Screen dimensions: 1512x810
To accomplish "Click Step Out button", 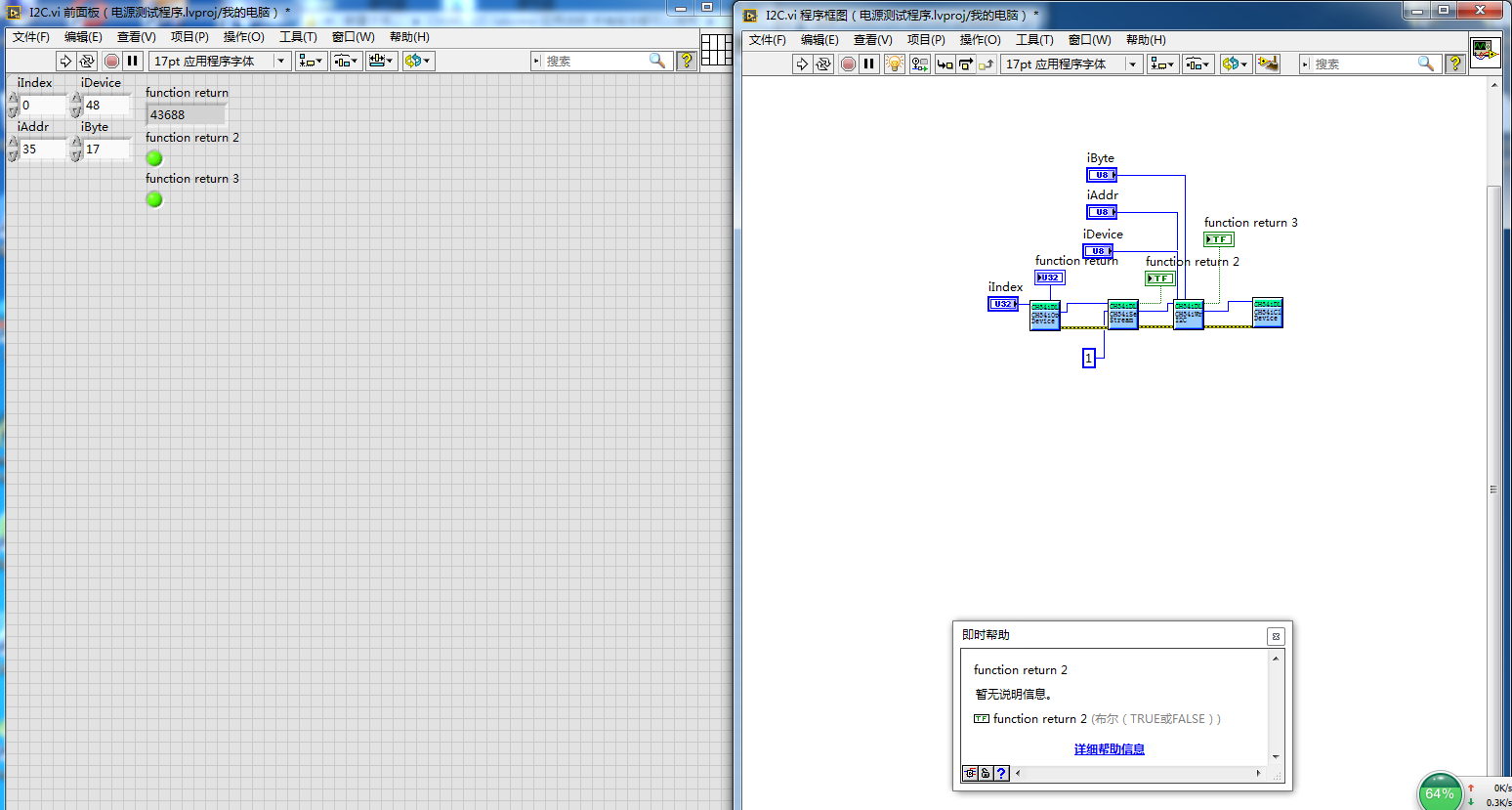I will (x=986, y=64).
